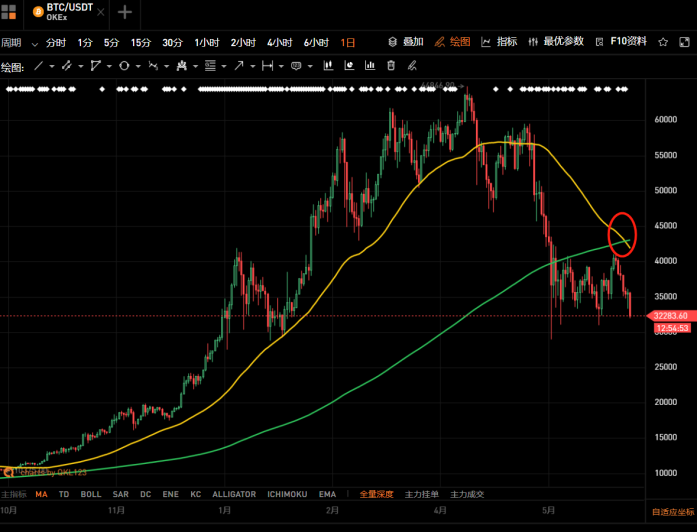Switch to the BTC/USDT OKEx tab

[64, 12]
